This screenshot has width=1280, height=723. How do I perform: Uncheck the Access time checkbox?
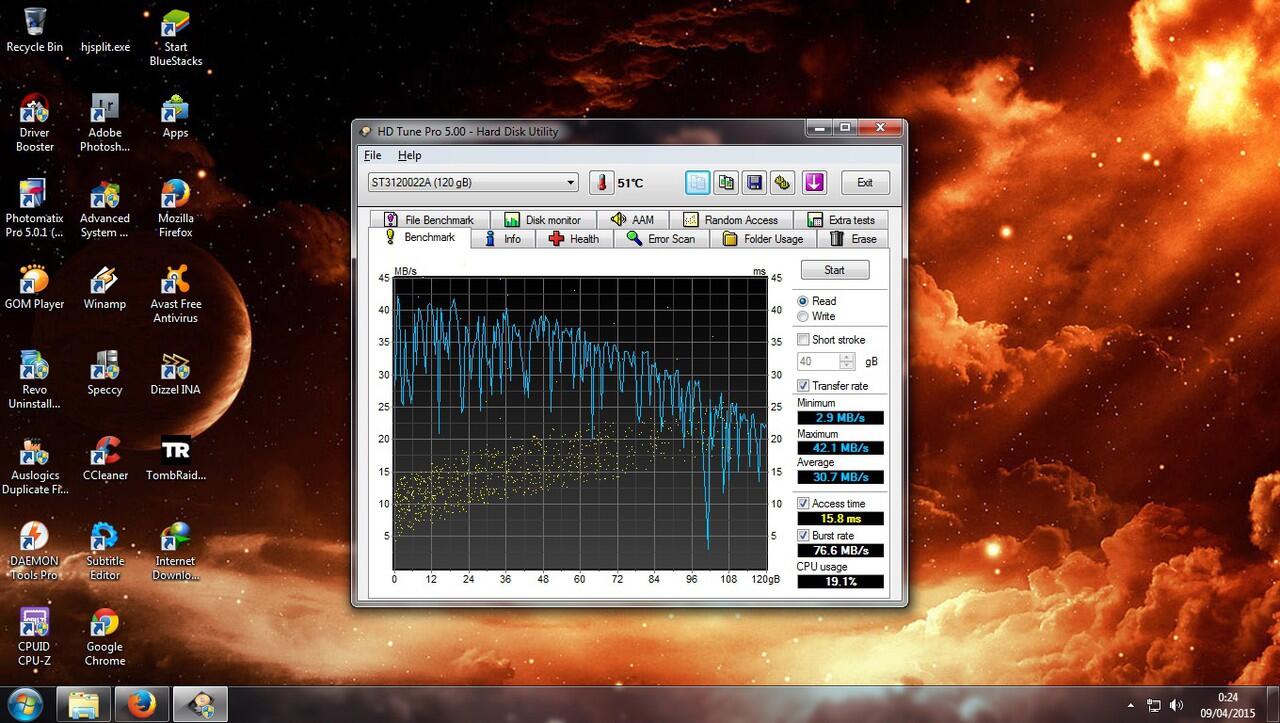coord(803,504)
